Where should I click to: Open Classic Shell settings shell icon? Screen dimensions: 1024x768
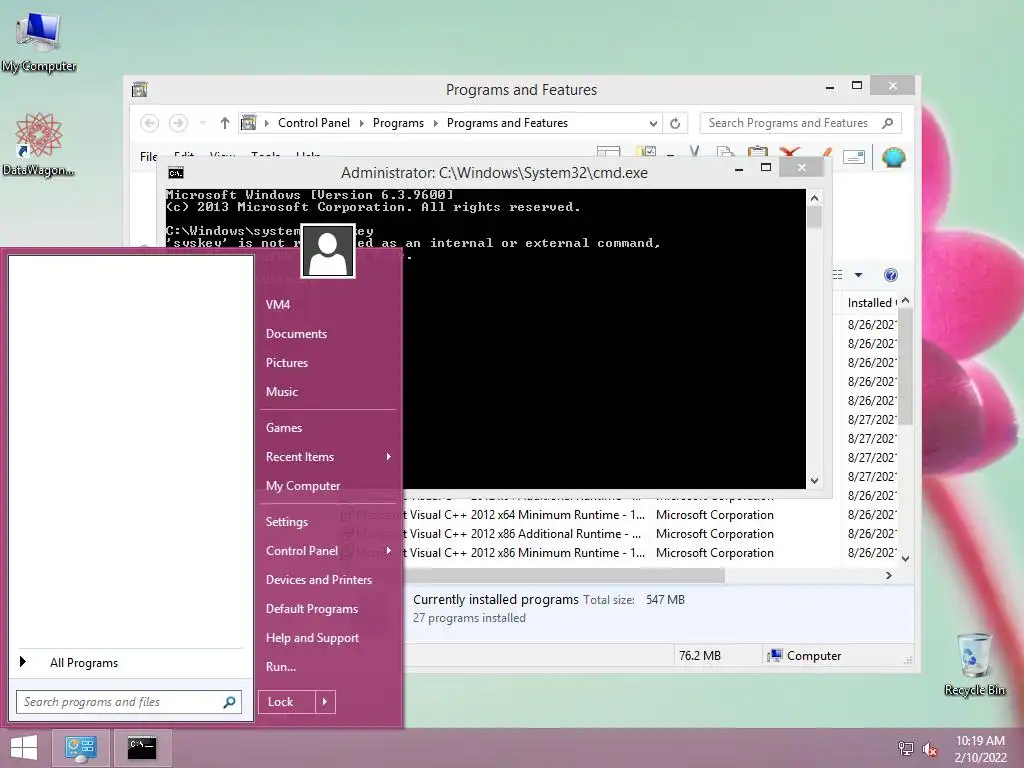click(x=893, y=157)
